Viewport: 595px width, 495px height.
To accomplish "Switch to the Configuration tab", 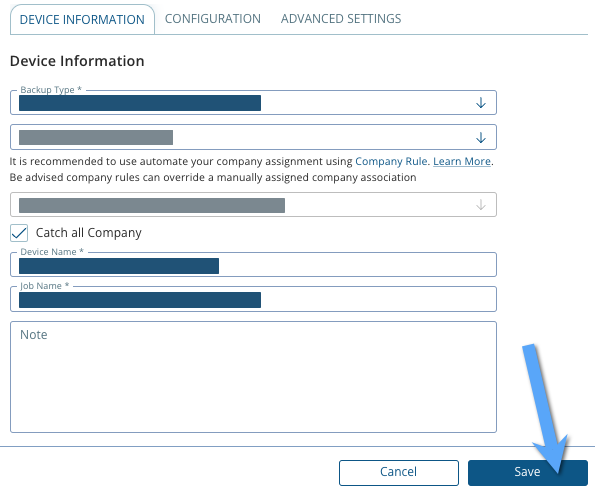I will pyautogui.click(x=212, y=19).
